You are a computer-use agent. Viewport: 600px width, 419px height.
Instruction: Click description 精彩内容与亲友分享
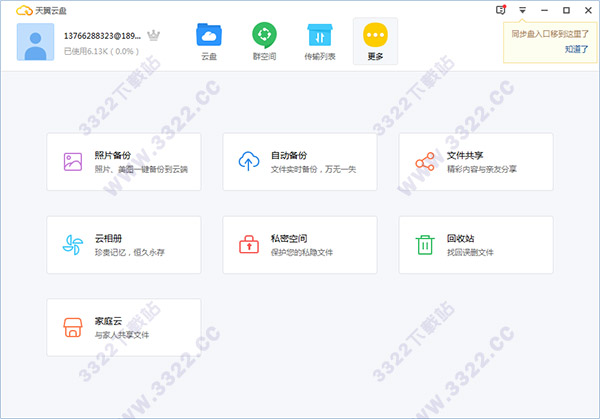coord(482,169)
